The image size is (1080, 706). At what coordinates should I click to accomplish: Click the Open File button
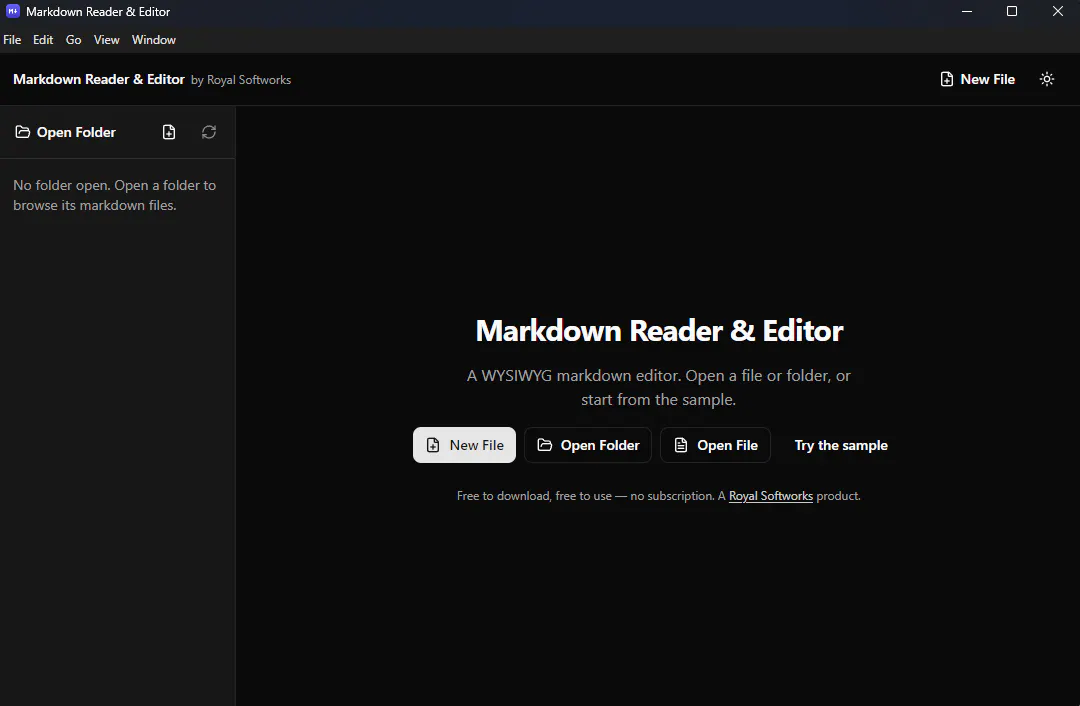[x=716, y=445]
